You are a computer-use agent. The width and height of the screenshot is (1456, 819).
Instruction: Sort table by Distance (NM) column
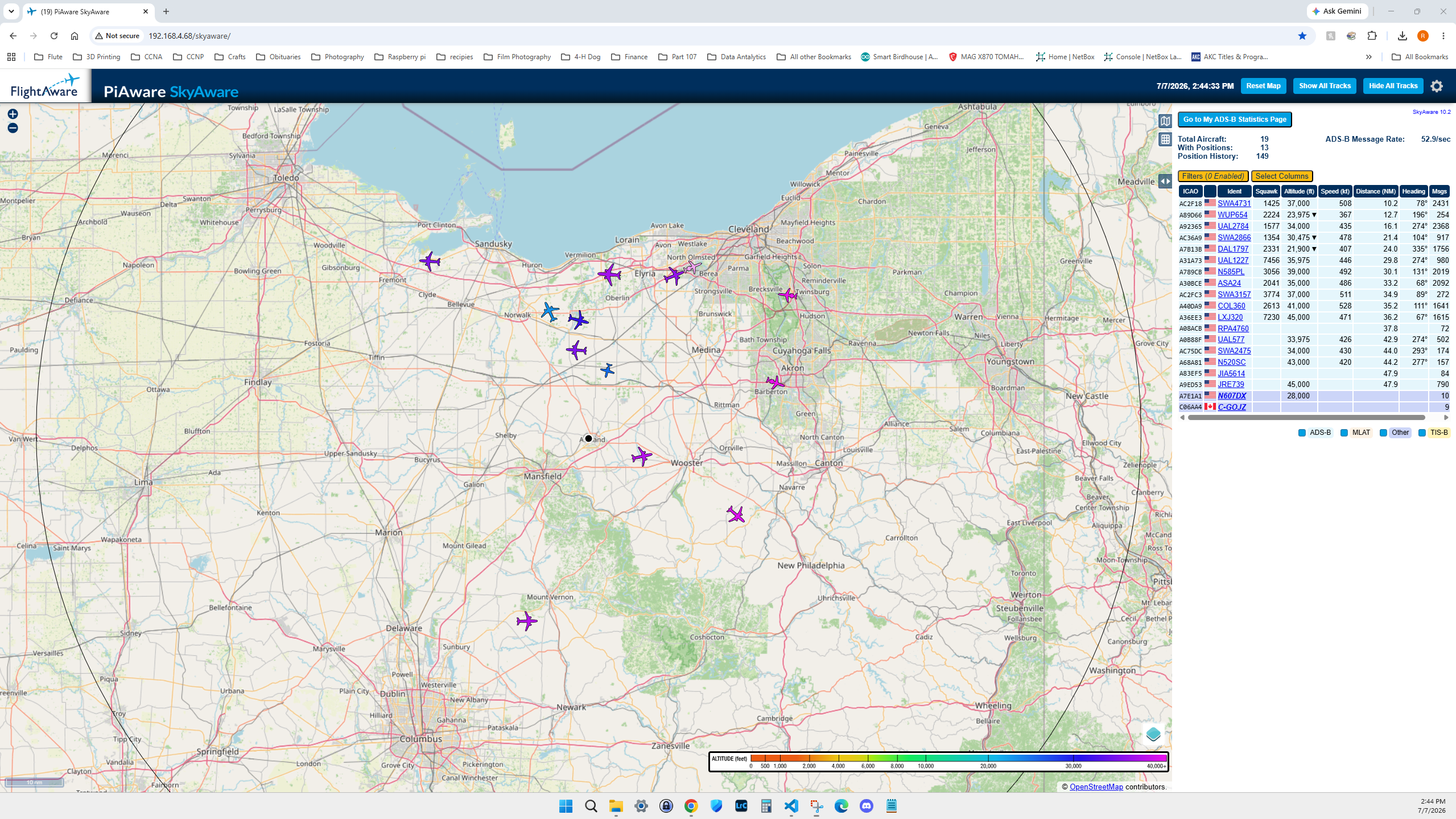(x=1375, y=191)
